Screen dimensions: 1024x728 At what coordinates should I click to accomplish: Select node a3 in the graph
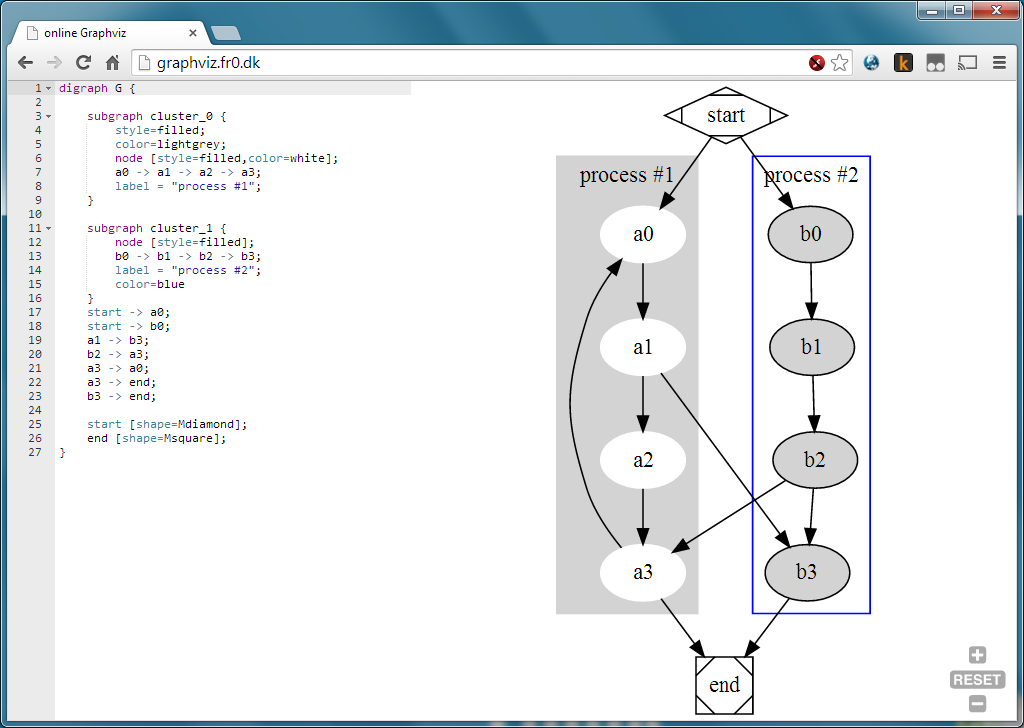tap(643, 573)
